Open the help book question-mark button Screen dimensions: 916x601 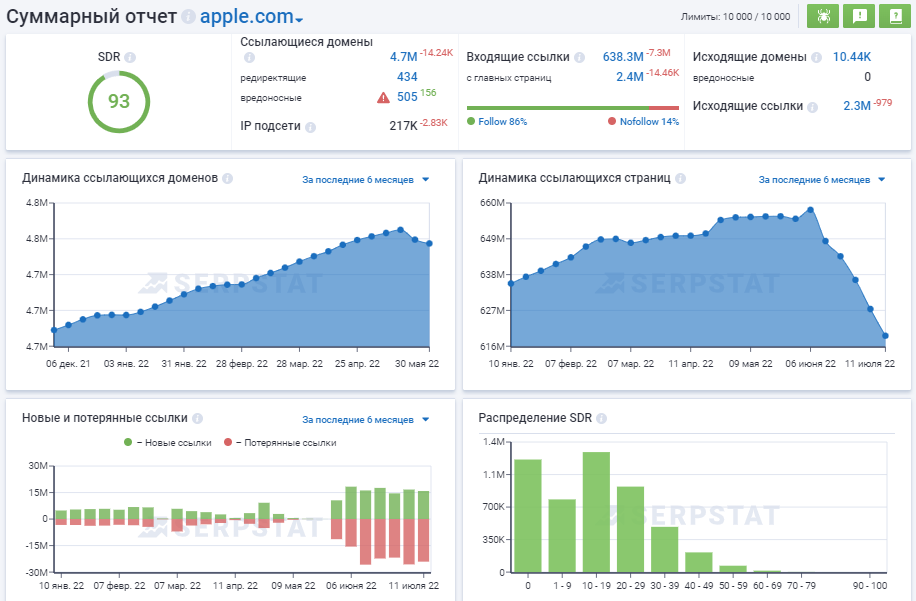(893, 16)
